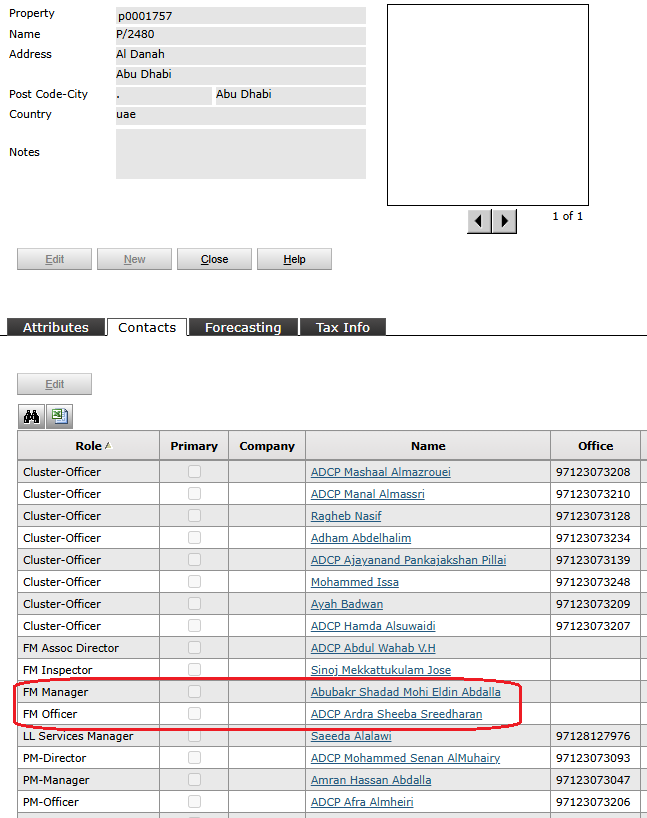Click the Help button
The image size is (647, 818).
pyautogui.click(x=294, y=259)
